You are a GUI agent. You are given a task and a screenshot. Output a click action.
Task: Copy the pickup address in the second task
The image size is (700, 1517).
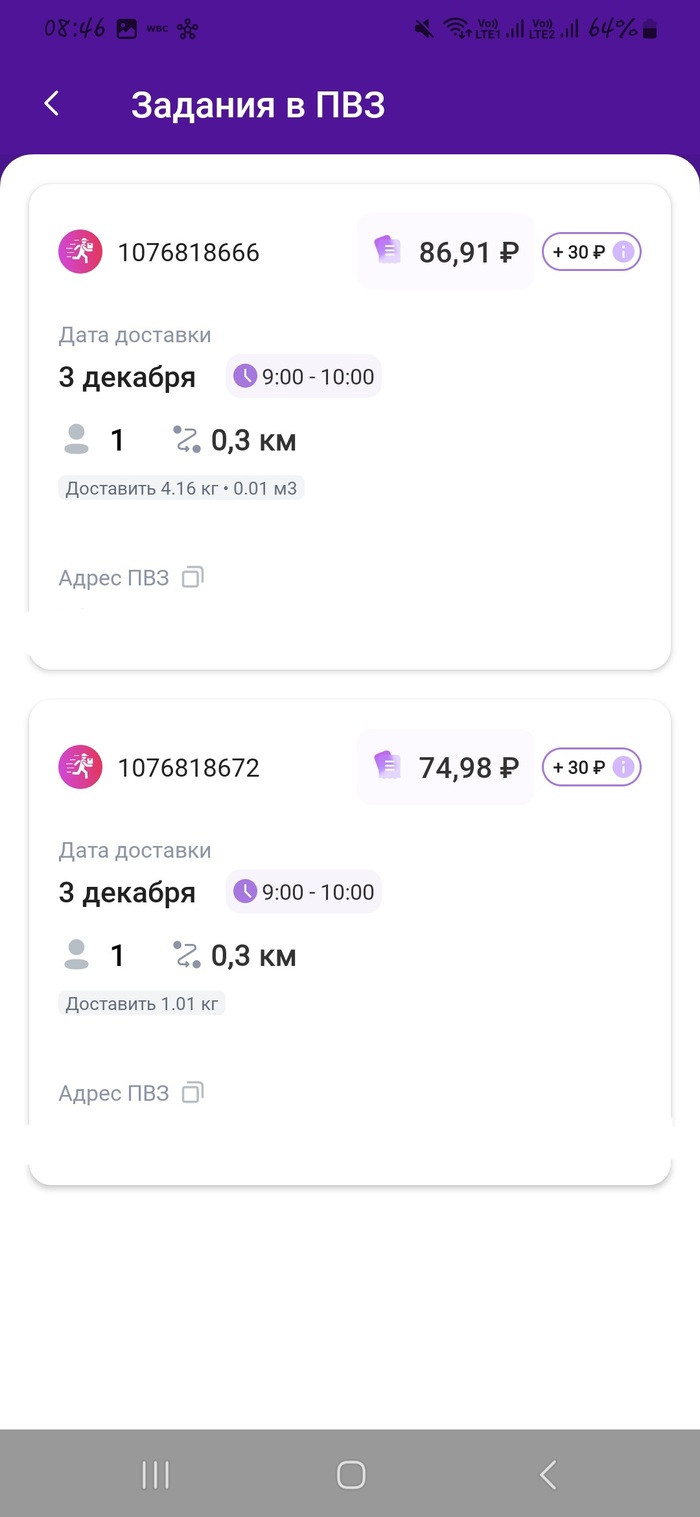pos(193,1093)
